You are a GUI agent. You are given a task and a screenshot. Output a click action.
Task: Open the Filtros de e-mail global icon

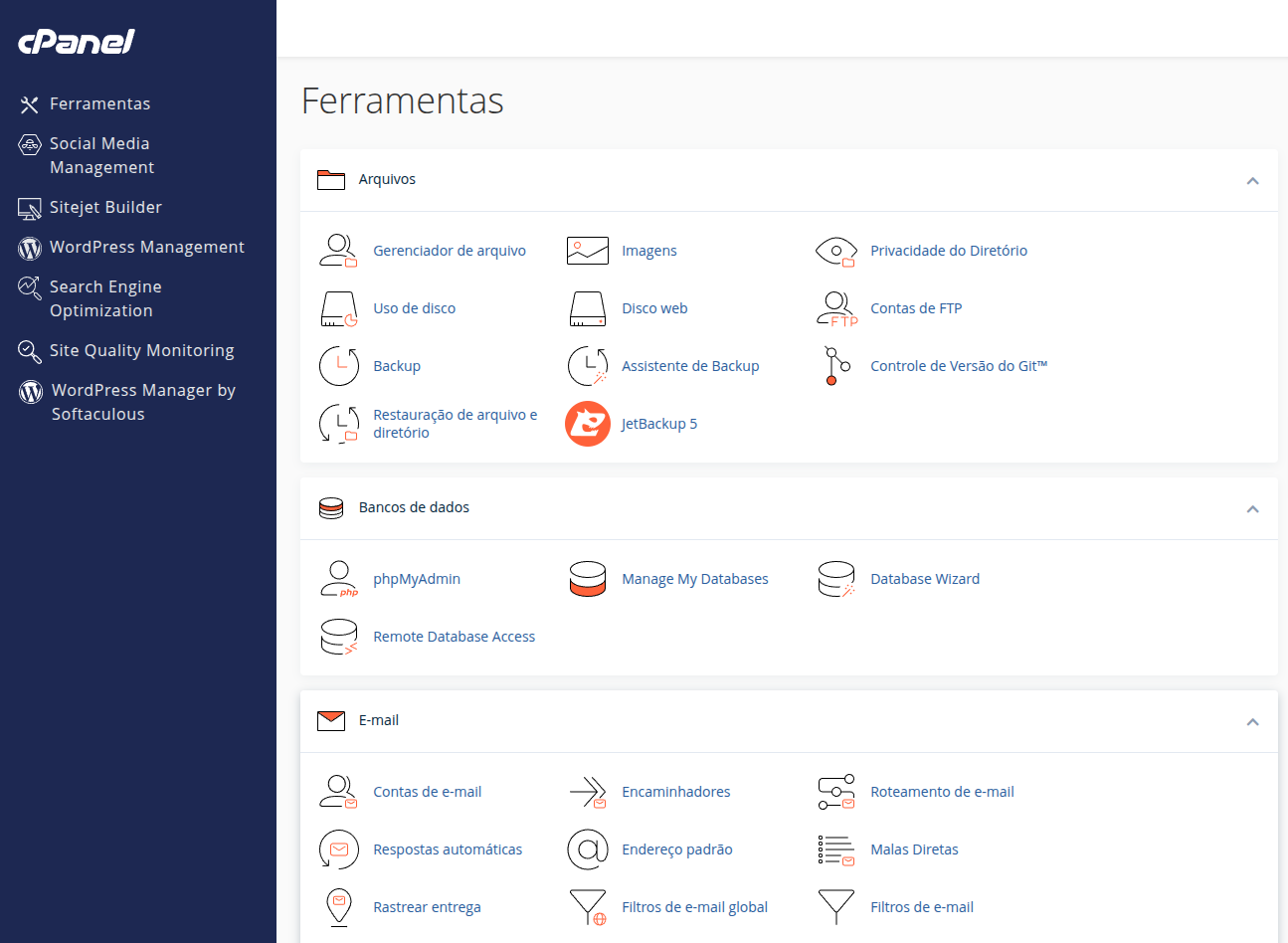coord(587,907)
